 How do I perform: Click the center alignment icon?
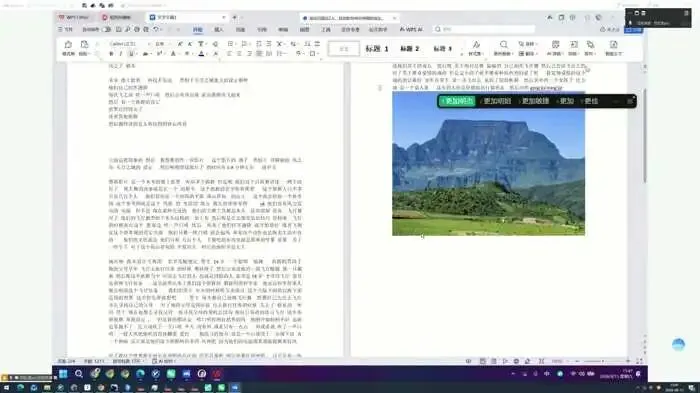click(x=239, y=54)
